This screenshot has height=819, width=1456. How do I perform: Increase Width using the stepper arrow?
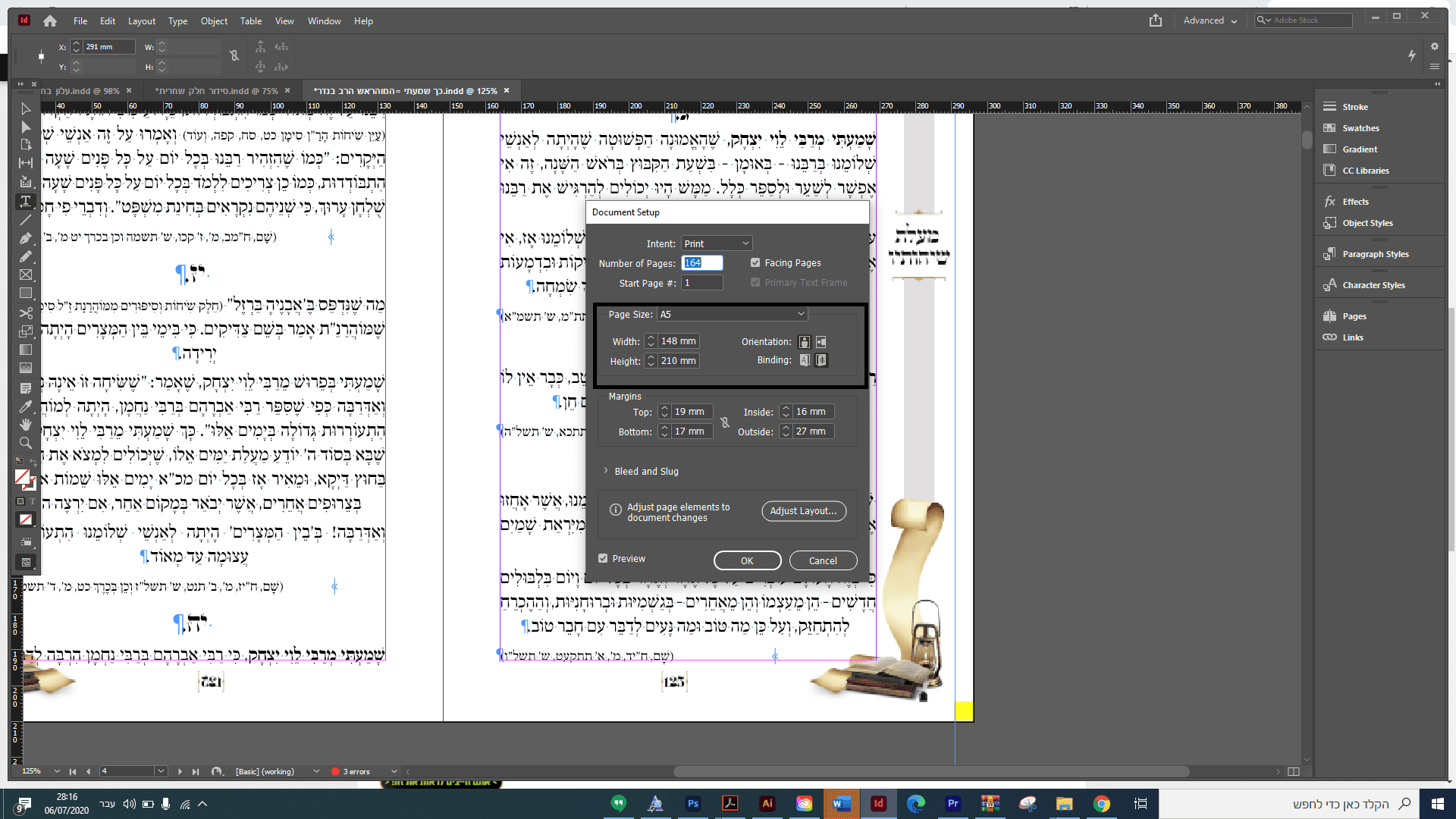(x=650, y=337)
